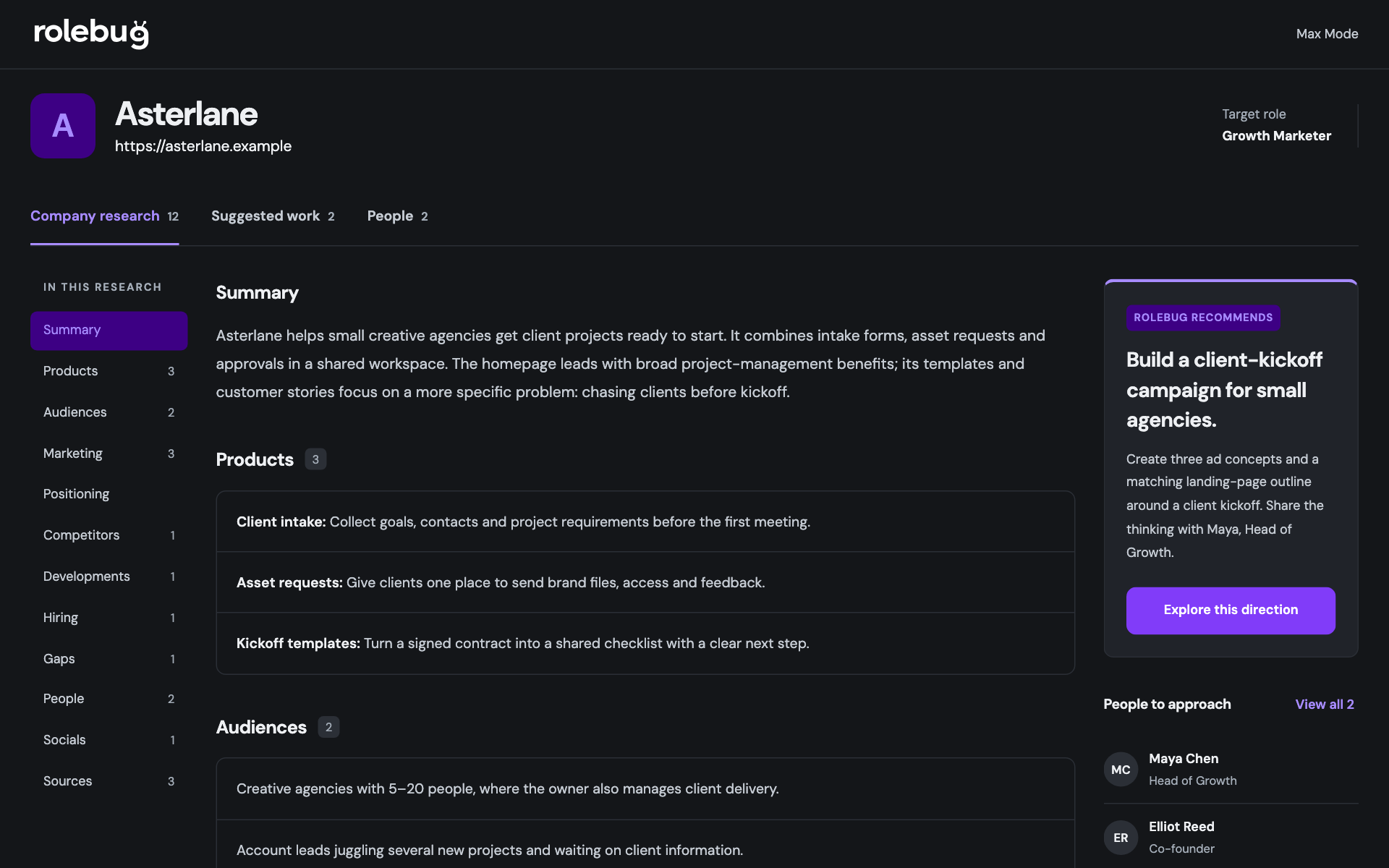Screen dimensions: 1389x868
Task: Switch to the Company research tab
Action: coord(104,216)
